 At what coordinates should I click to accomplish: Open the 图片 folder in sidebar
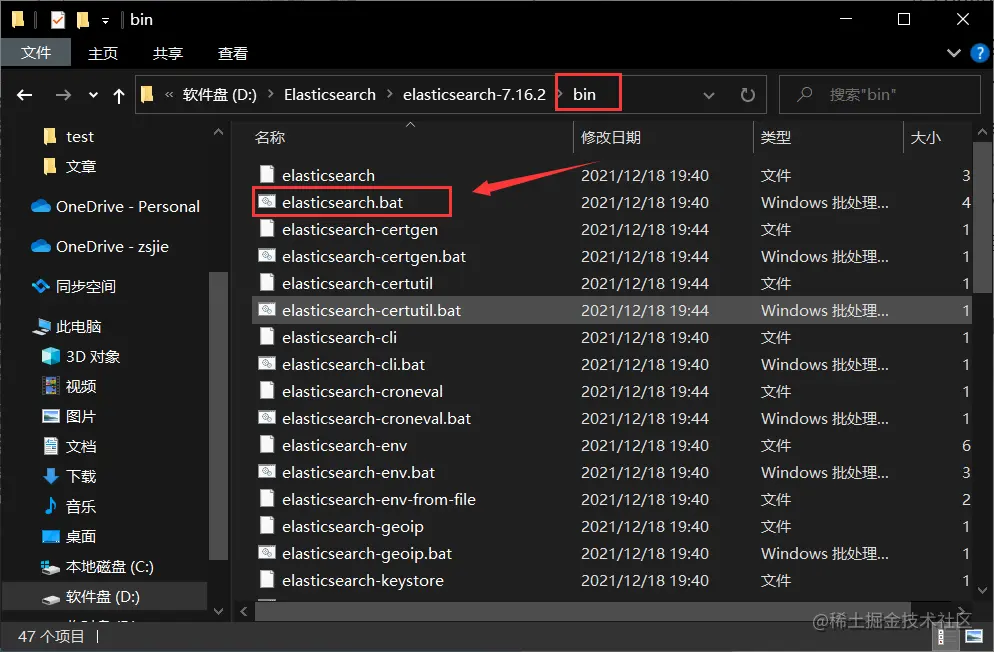click(x=81, y=416)
